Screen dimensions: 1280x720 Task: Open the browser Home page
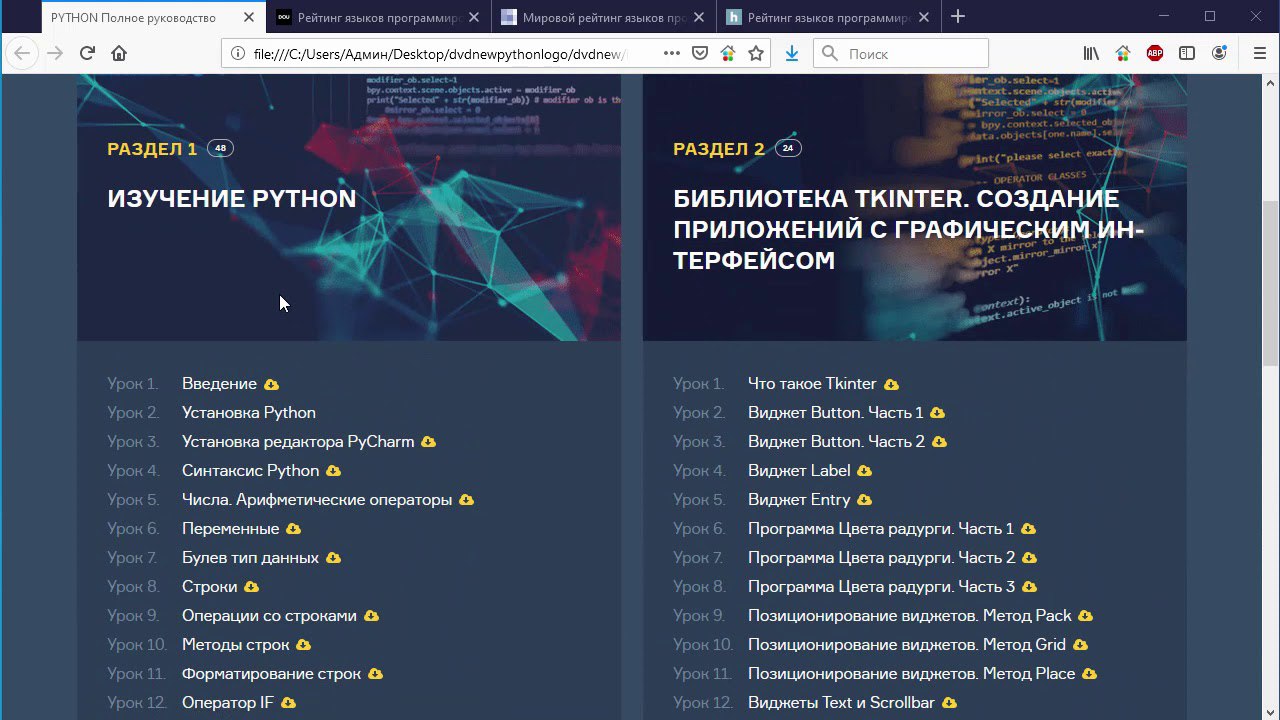pos(119,54)
